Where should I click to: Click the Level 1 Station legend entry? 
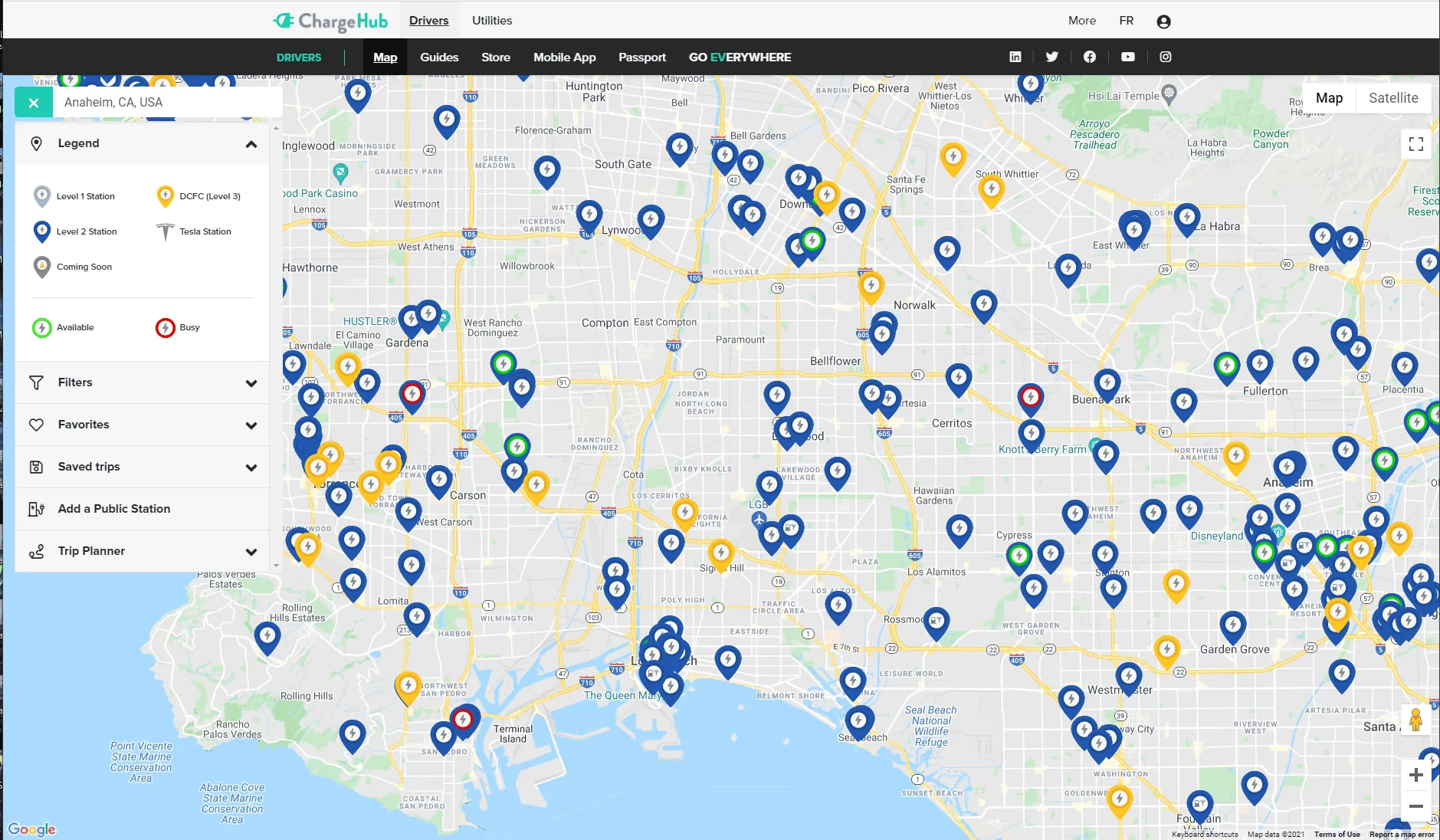(x=74, y=196)
